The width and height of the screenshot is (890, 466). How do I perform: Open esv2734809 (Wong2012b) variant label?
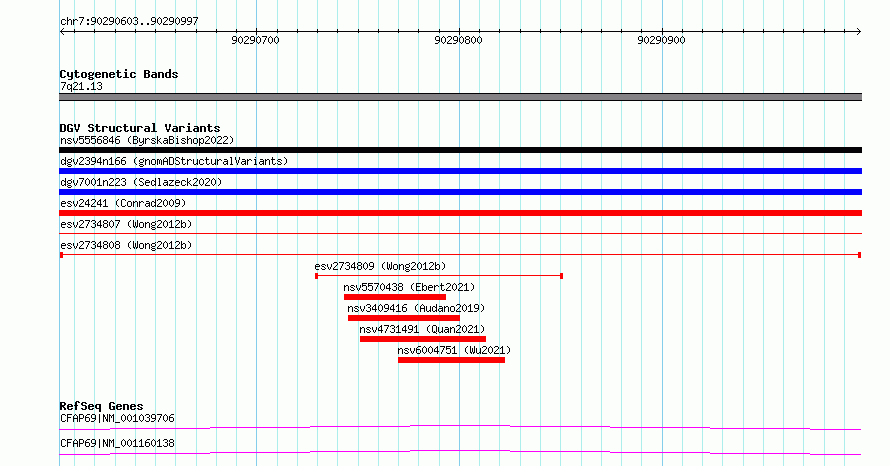380,266
